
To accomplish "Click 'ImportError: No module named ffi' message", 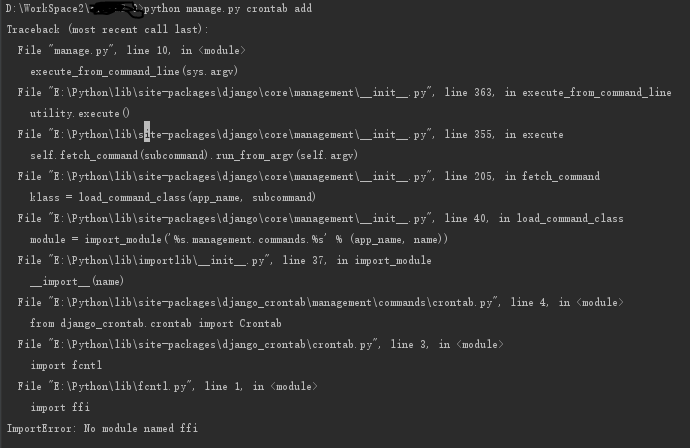I will (x=102, y=429).
